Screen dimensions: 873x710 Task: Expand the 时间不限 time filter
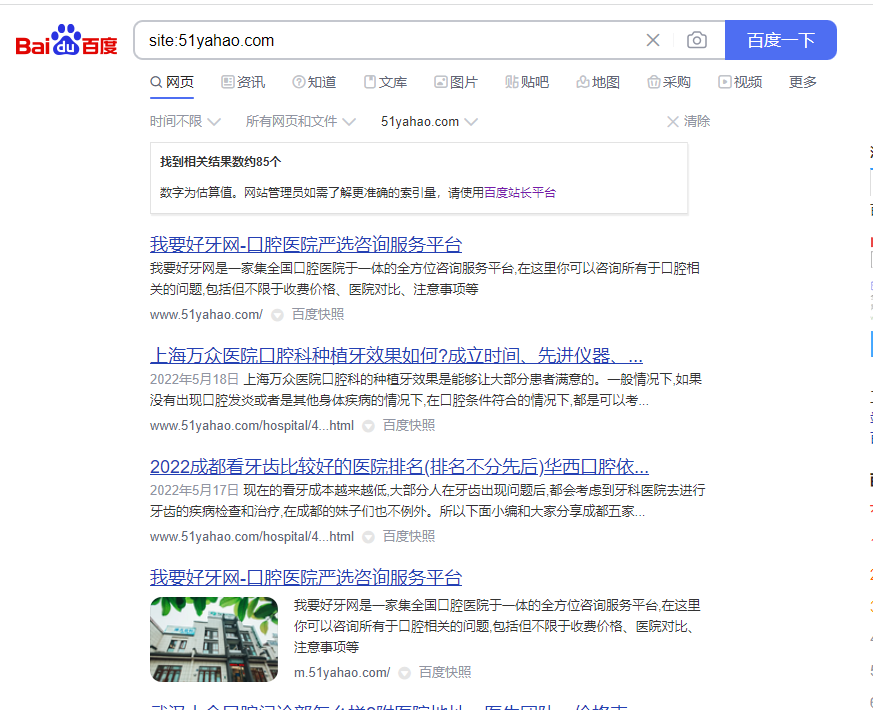tap(185, 121)
